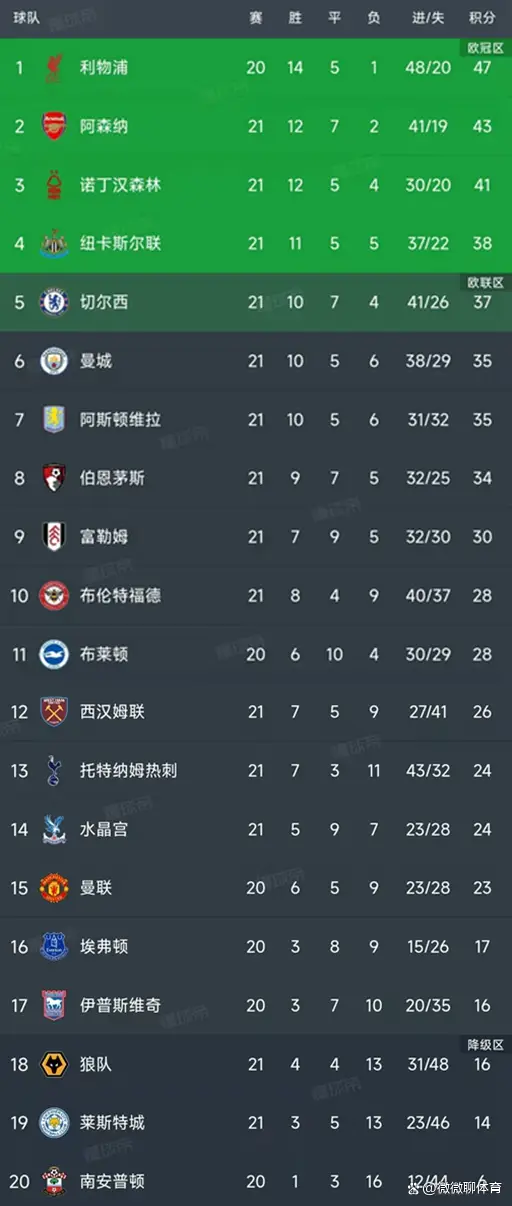Click the Liverpool club crest
This screenshot has height=1206, width=512.
click(x=53, y=68)
